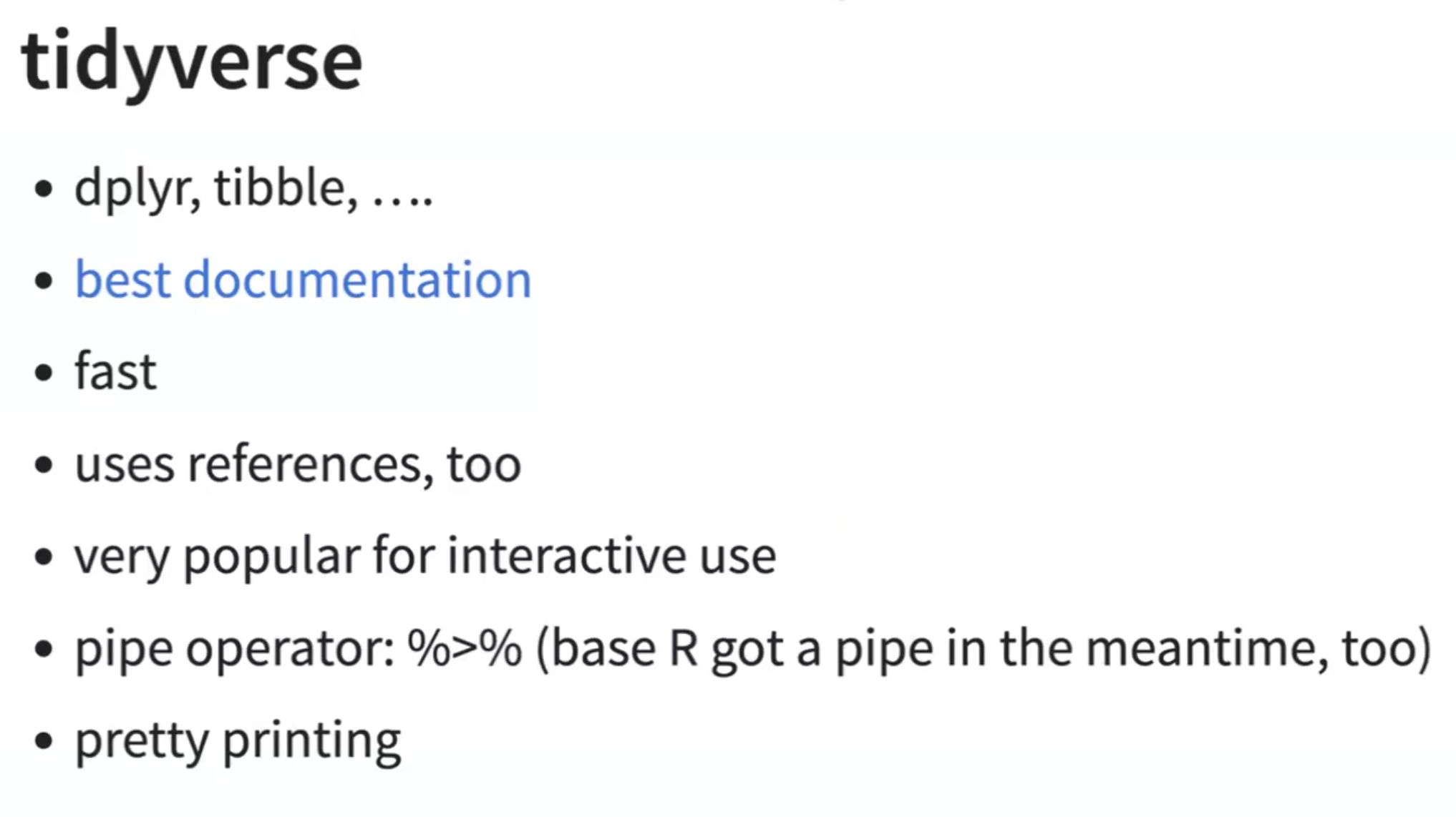Image resolution: width=1456 pixels, height=817 pixels.
Task: Click bullet dot before fast
Action: point(44,373)
